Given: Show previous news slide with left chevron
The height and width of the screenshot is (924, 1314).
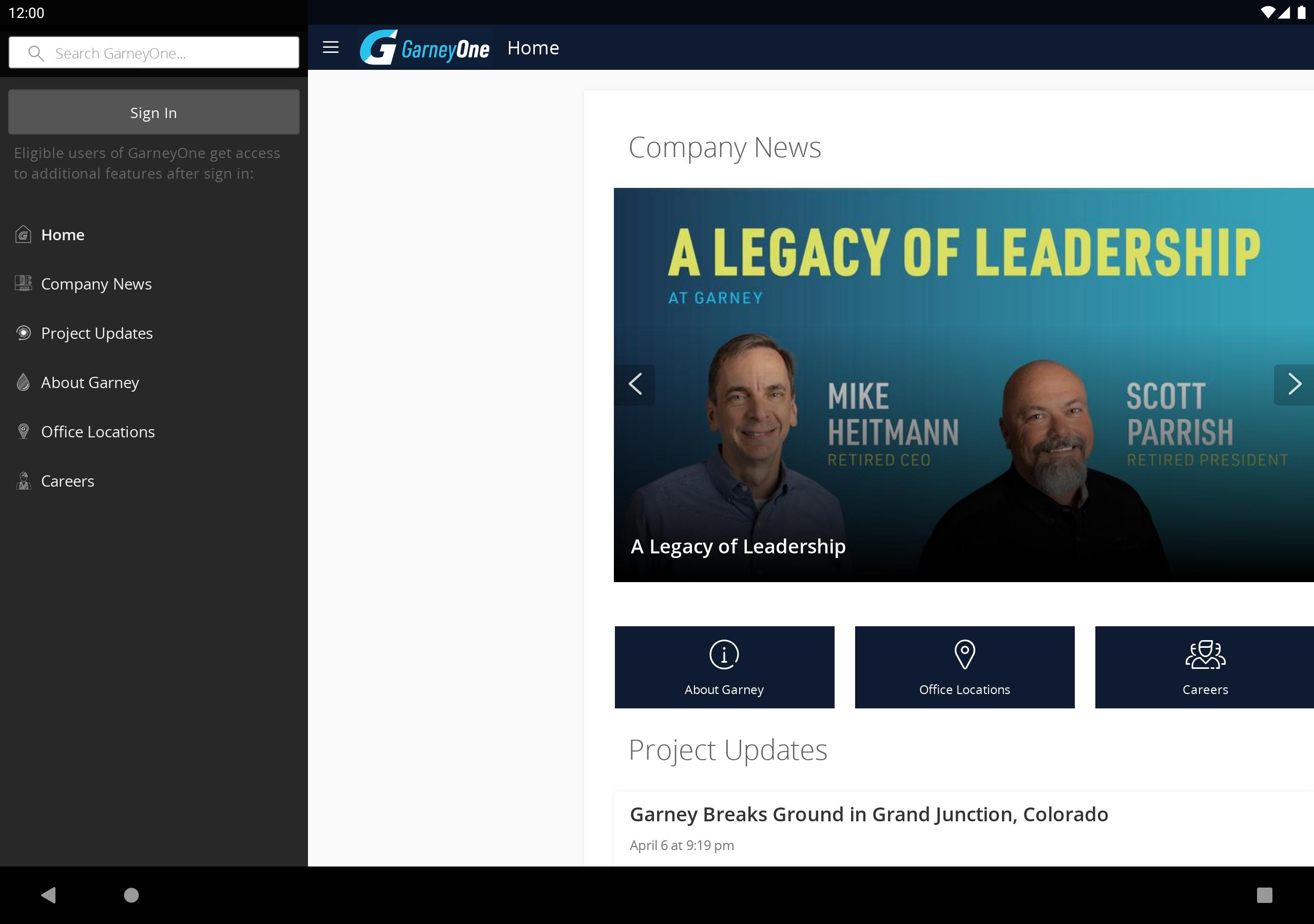Looking at the screenshot, I should click(635, 384).
